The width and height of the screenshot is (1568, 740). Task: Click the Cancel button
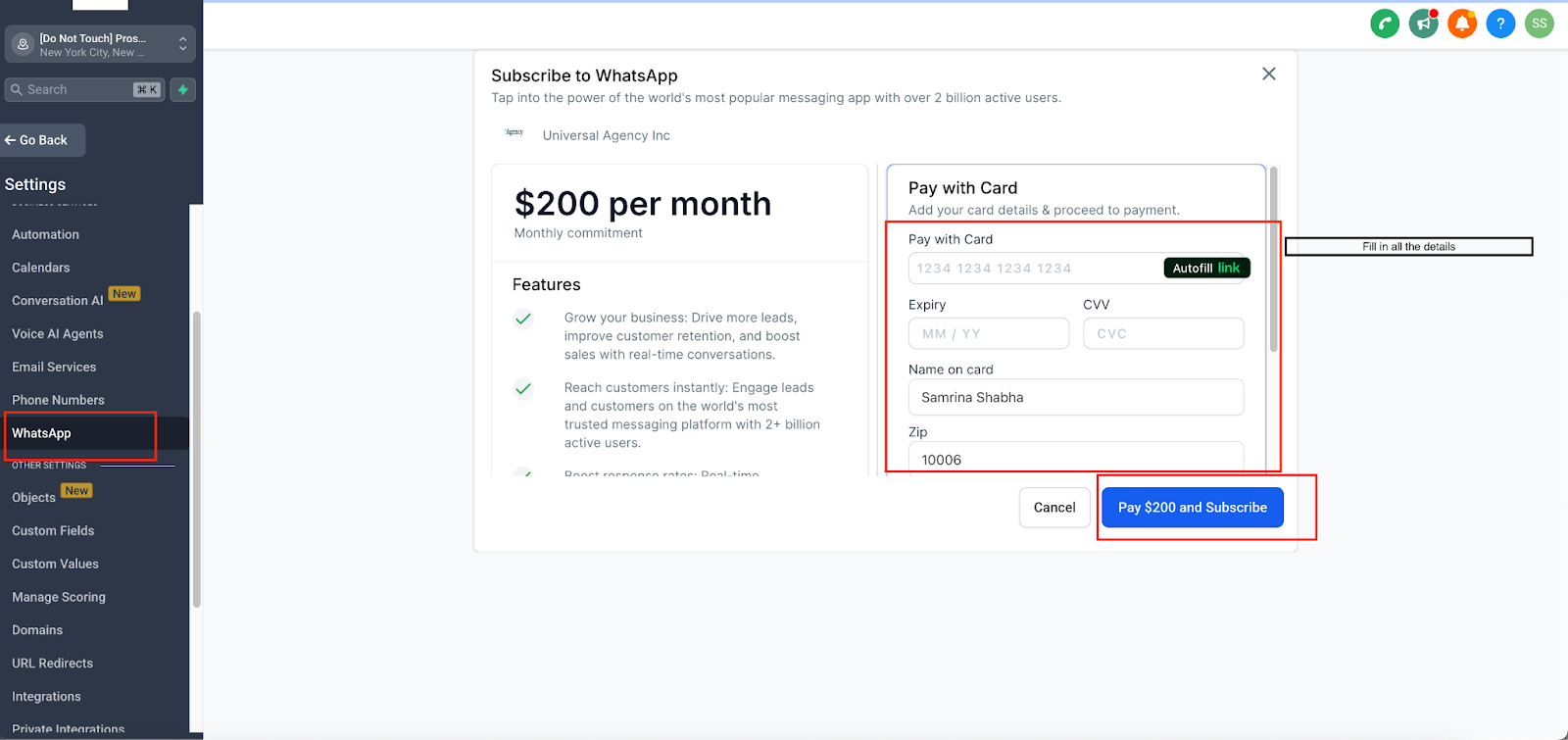[x=1054, y=508]
